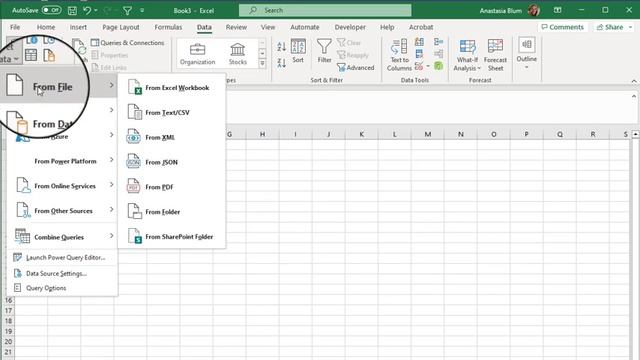
Task: Open Advanced filter options
Action: [x=356, y=67]
